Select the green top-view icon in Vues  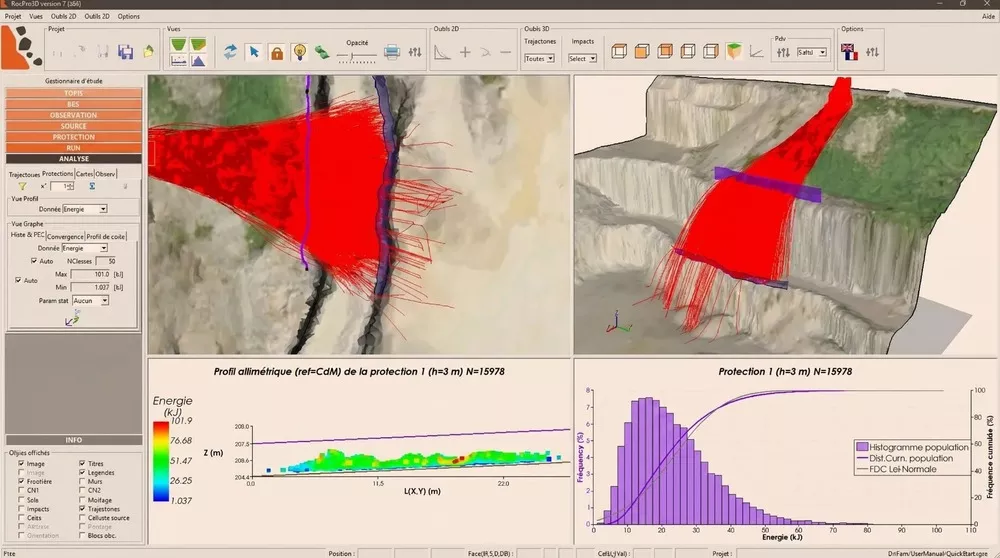pyautogui.click(x=179, y=45)
